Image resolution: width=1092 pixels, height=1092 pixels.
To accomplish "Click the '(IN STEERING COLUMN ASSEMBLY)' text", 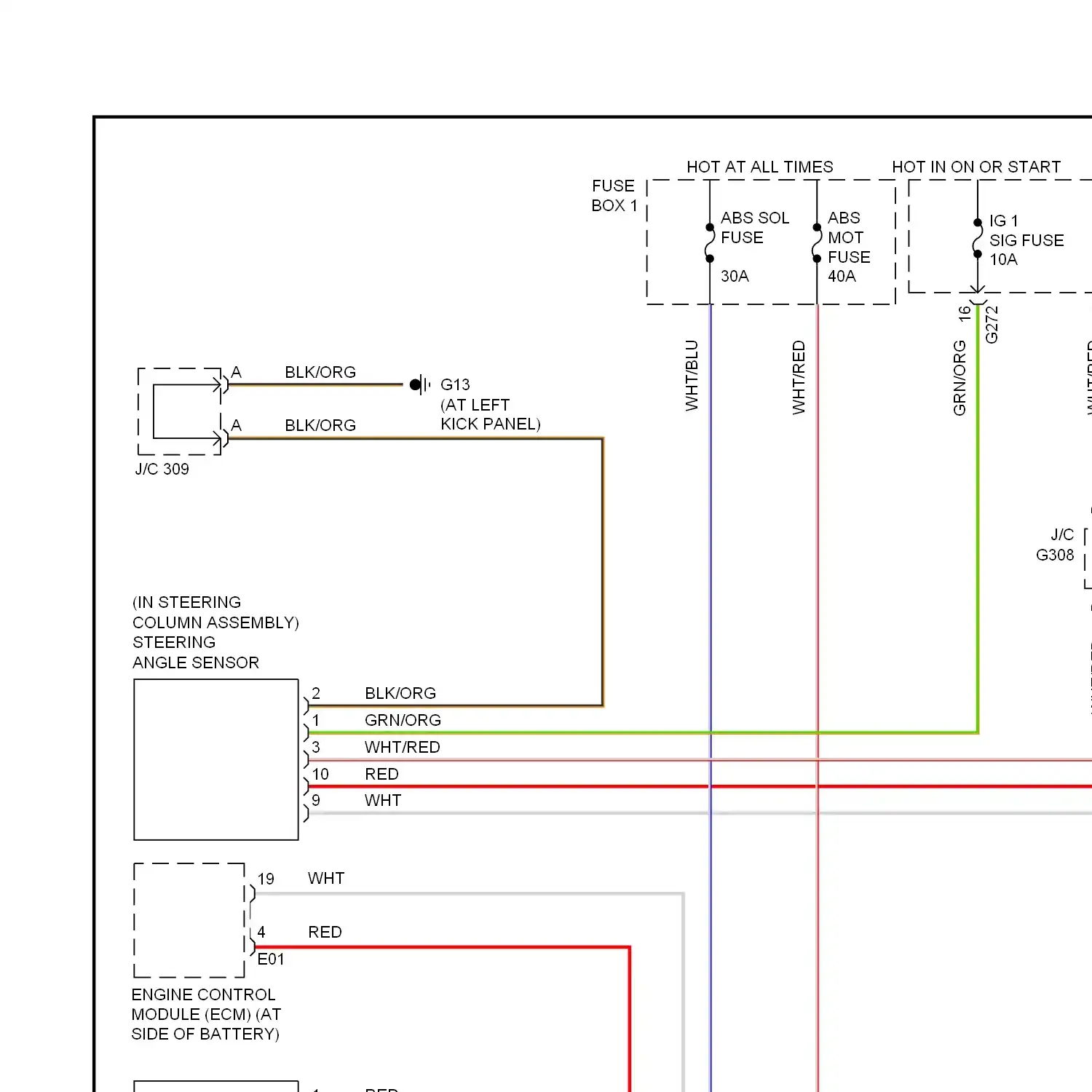I will [215, 612].
